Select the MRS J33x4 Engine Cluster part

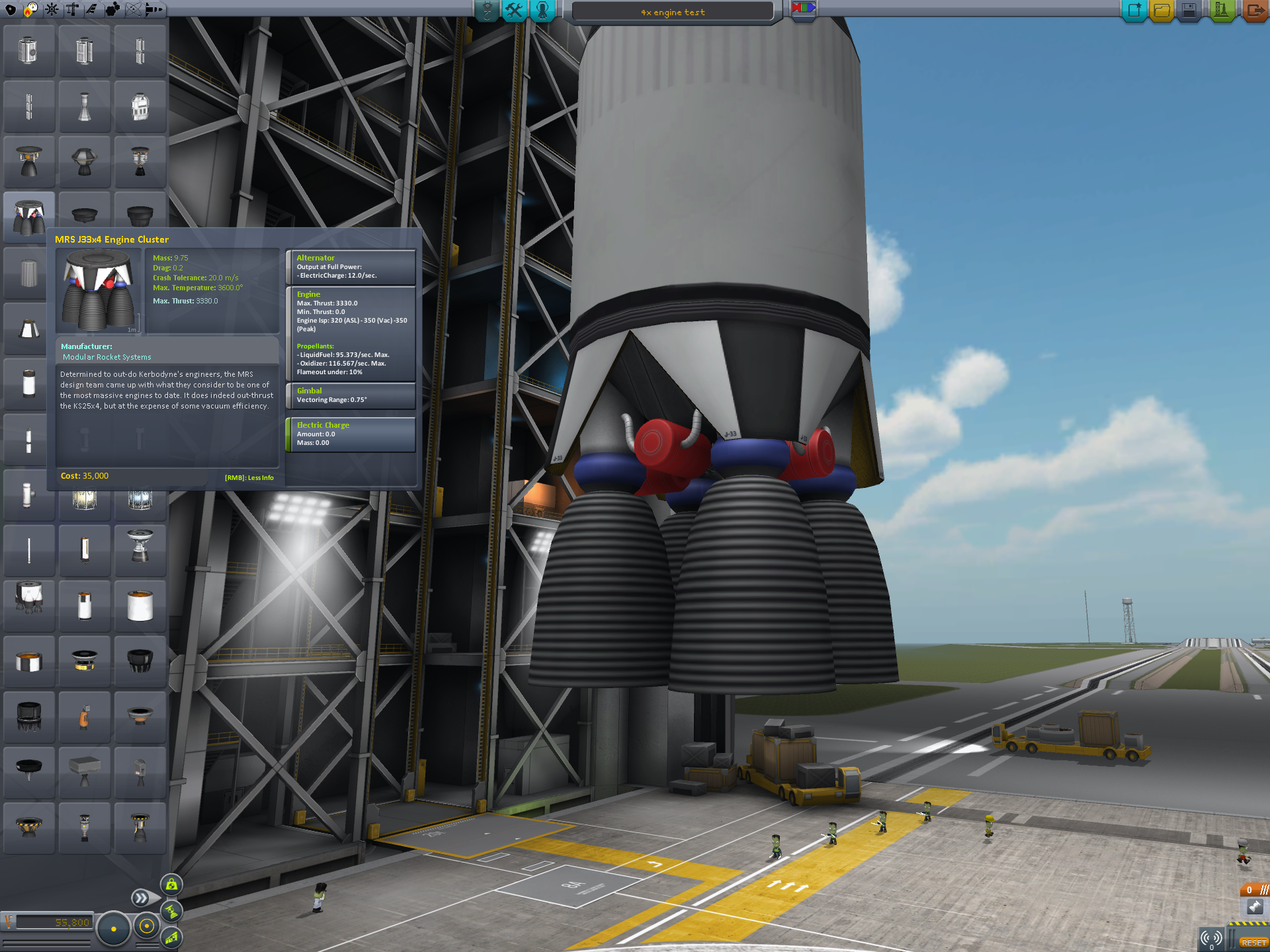(x=28, y=217)
